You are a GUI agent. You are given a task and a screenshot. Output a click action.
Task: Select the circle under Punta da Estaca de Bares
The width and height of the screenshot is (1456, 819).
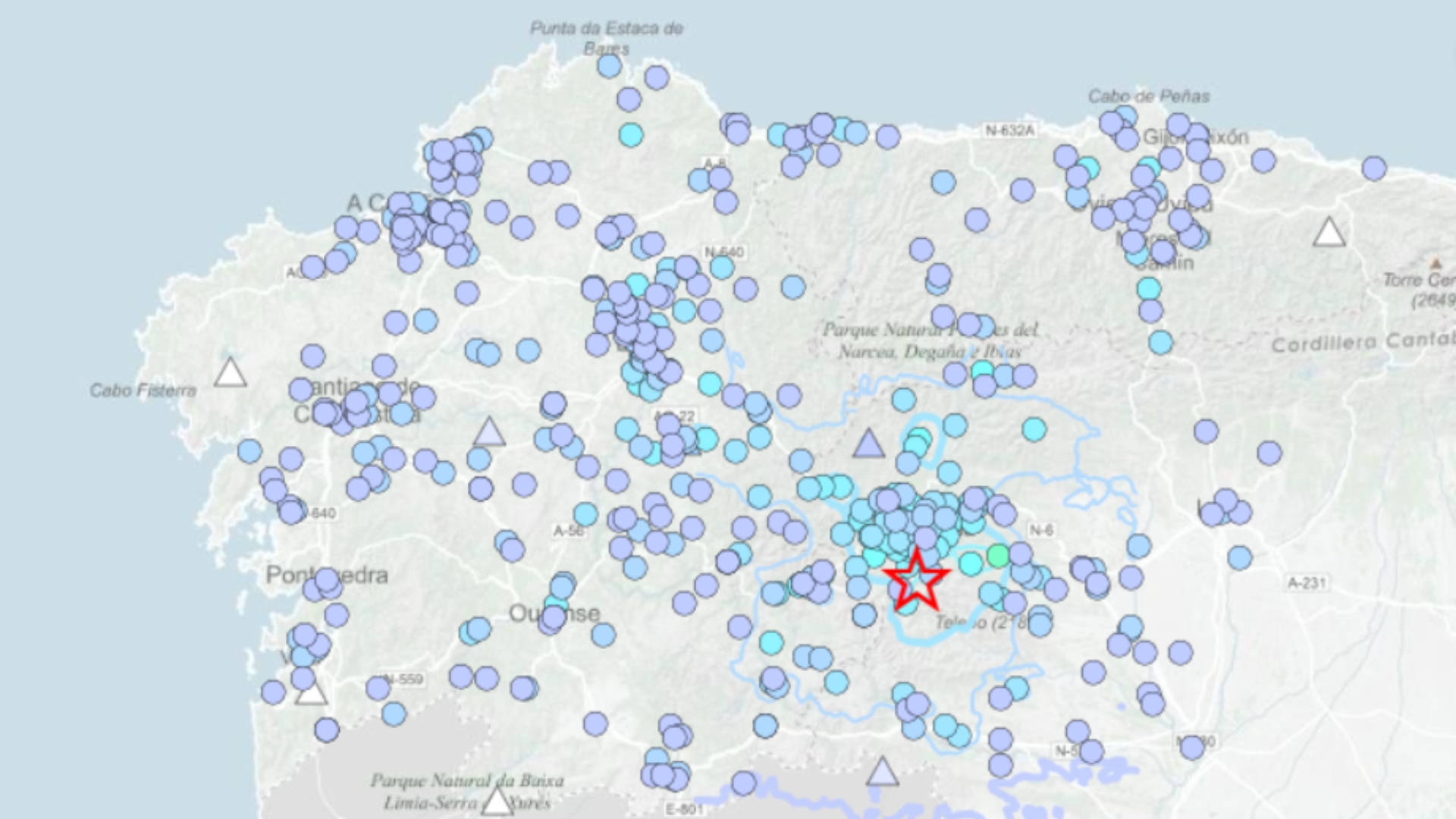pyautogui.click(x=609, y=66)
